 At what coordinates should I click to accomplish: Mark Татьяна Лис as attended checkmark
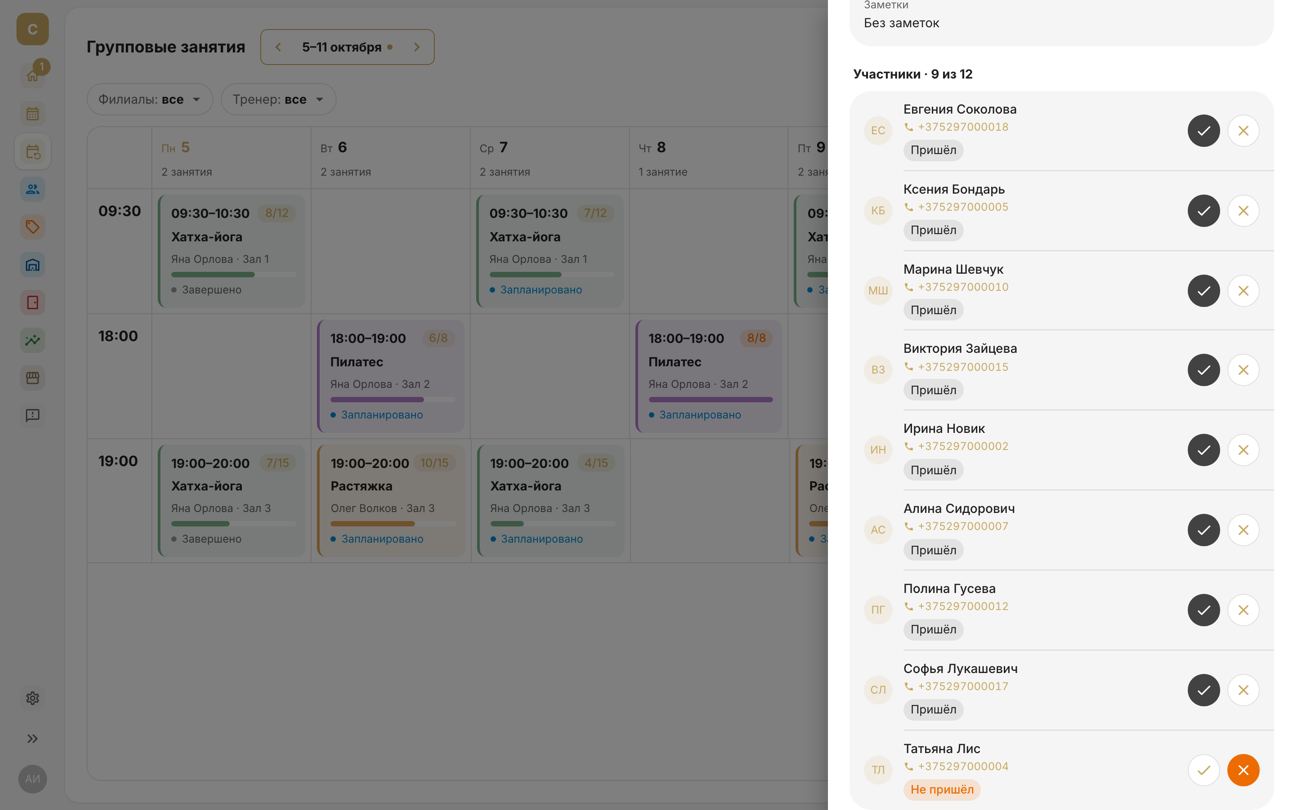(x=1204, y=770)
